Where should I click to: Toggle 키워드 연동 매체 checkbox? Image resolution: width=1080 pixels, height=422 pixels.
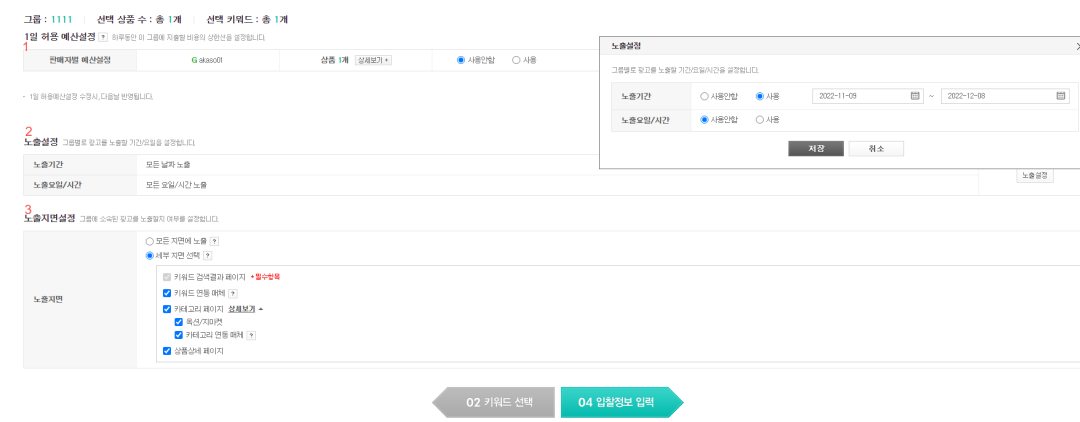tap(167, 293)
